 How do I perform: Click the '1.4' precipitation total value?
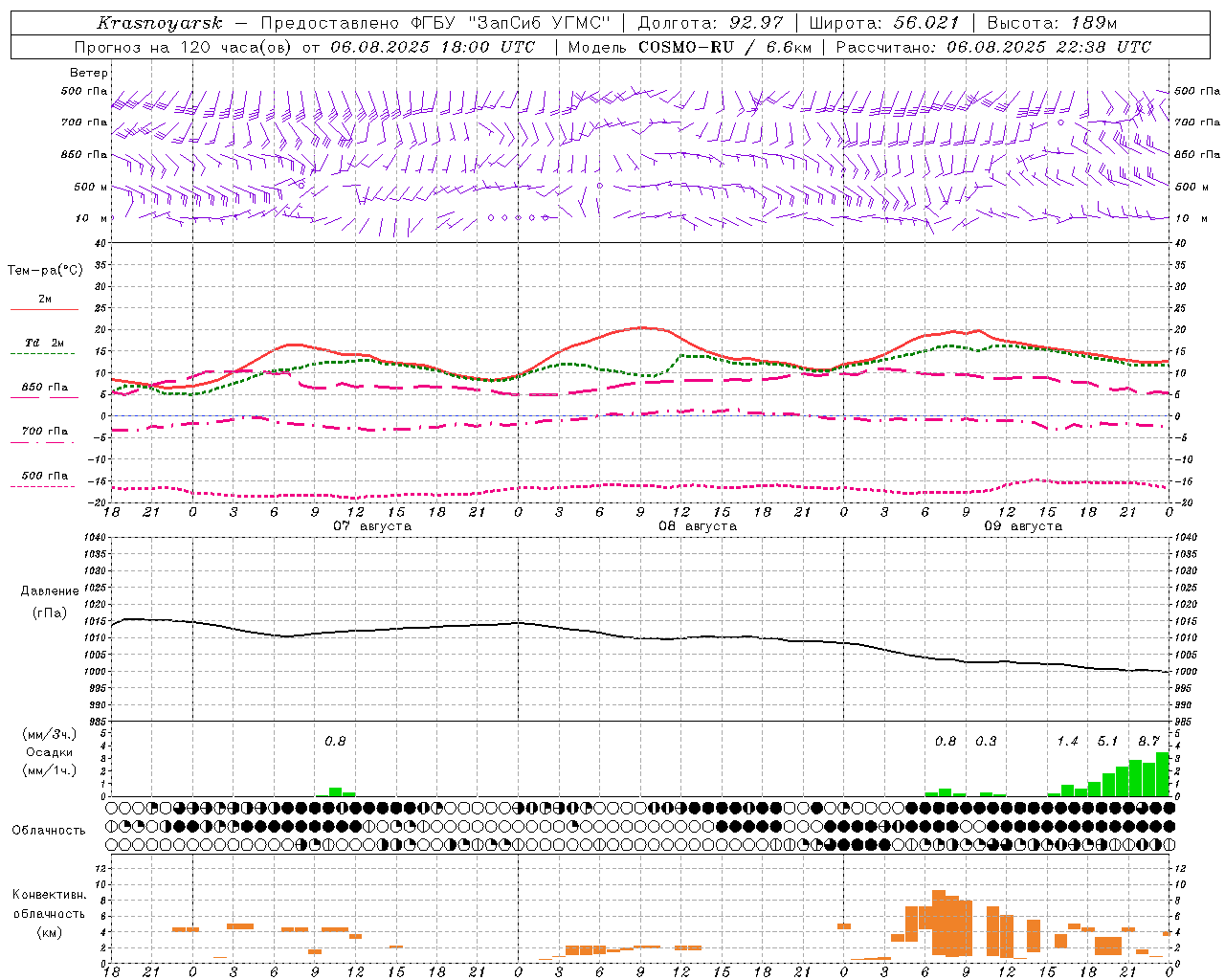click(1067, 741)
